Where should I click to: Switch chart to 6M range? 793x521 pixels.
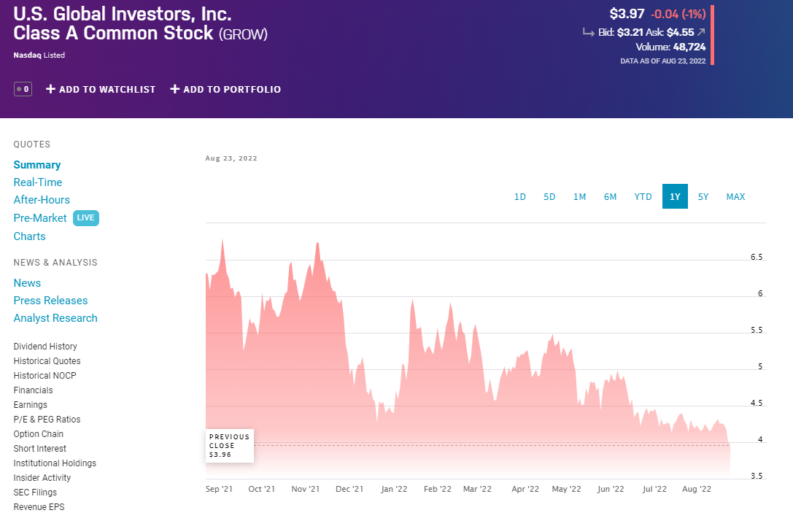(610, 197)
